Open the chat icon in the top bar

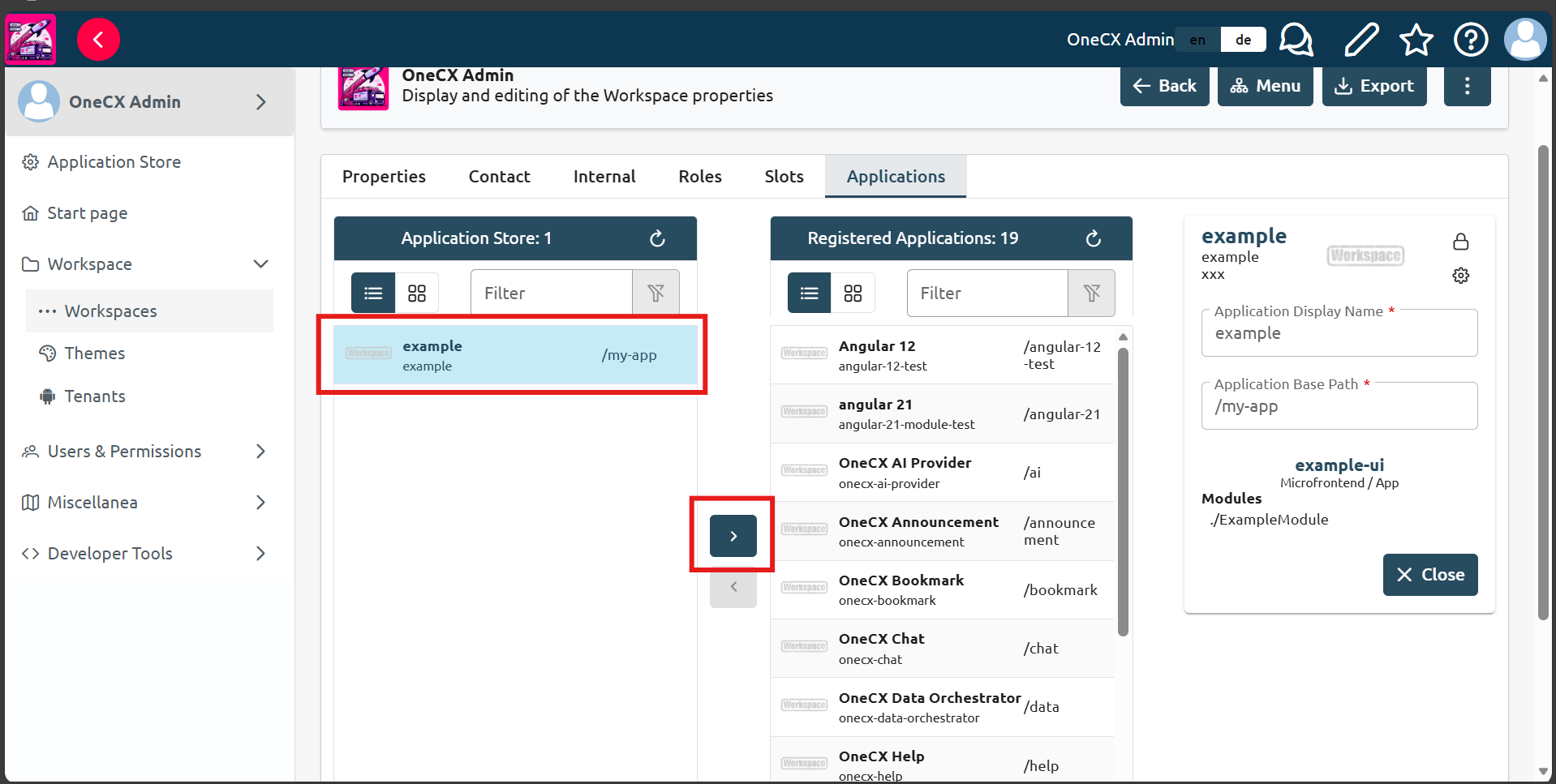[1296, 39]
